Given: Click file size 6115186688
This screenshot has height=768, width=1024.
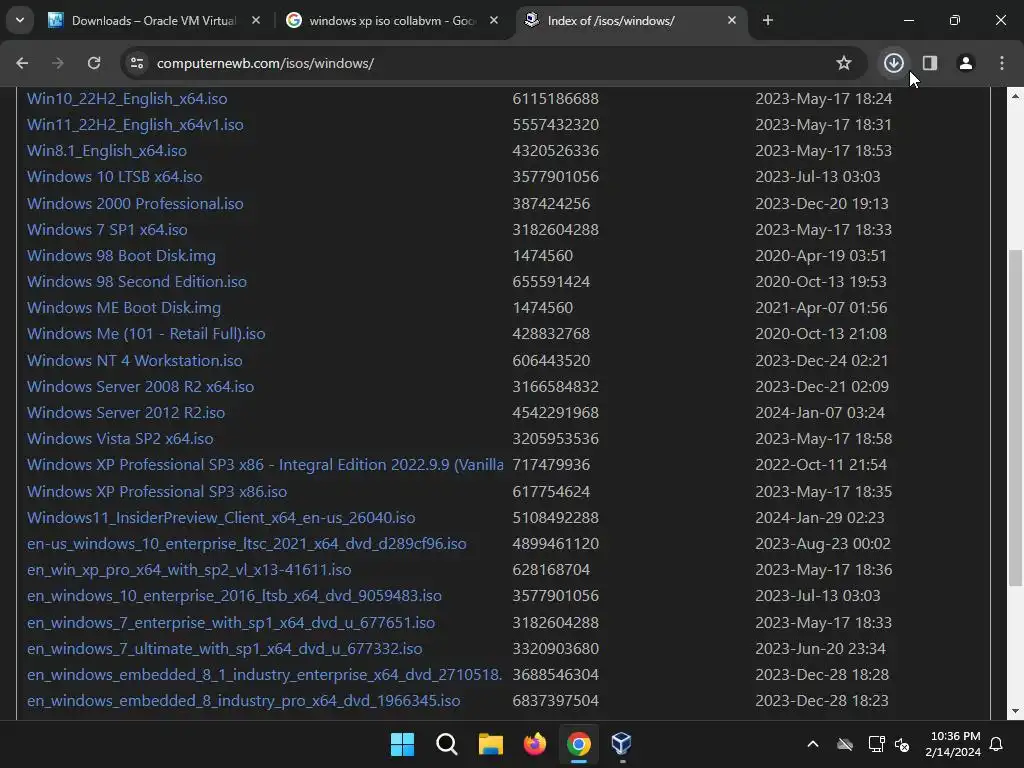Looking at the screenshot, I should pyautogui.click(x=555, y=99).
